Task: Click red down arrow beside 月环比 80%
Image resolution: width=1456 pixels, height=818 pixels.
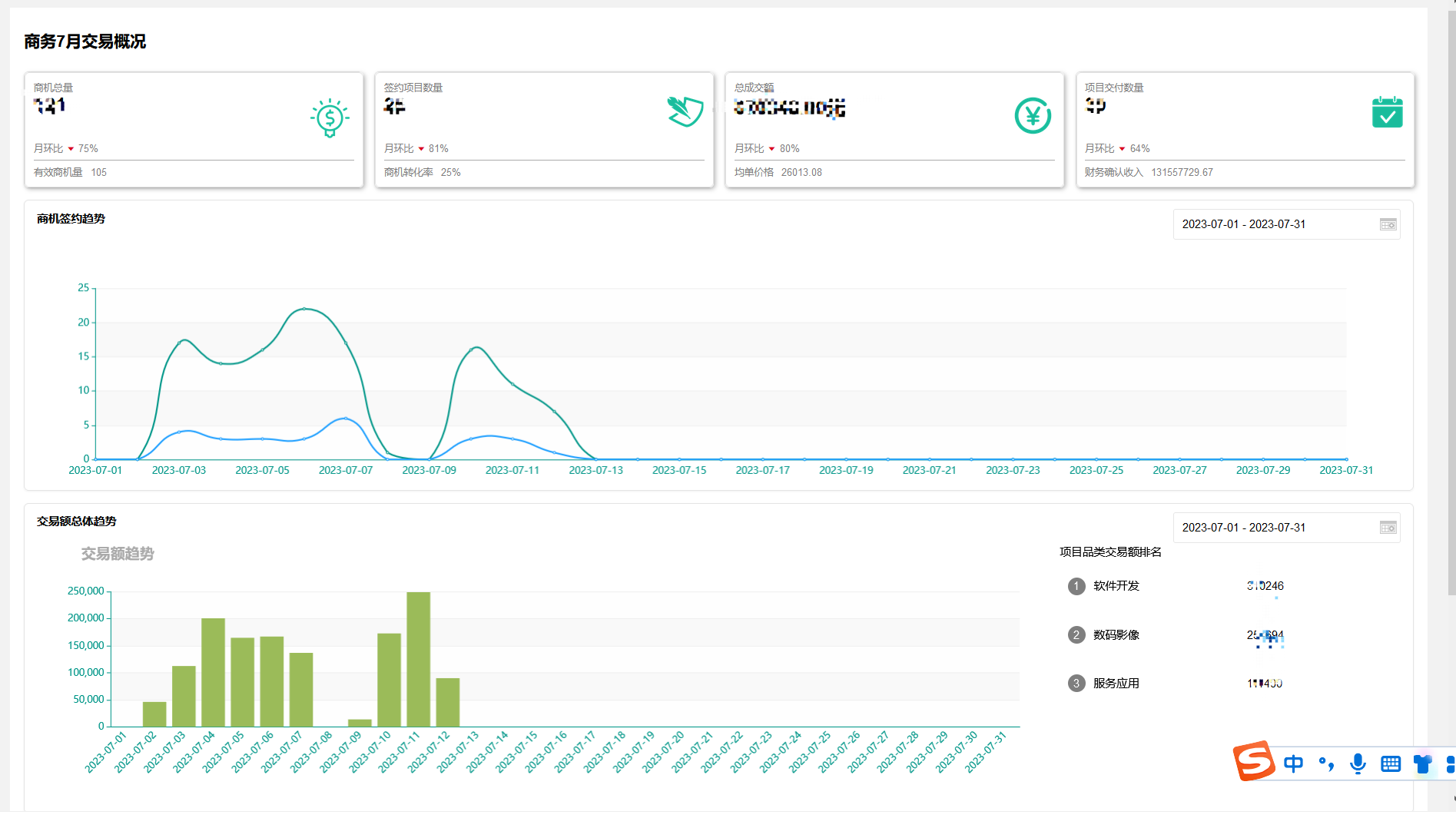Action: tap(771, 149)
